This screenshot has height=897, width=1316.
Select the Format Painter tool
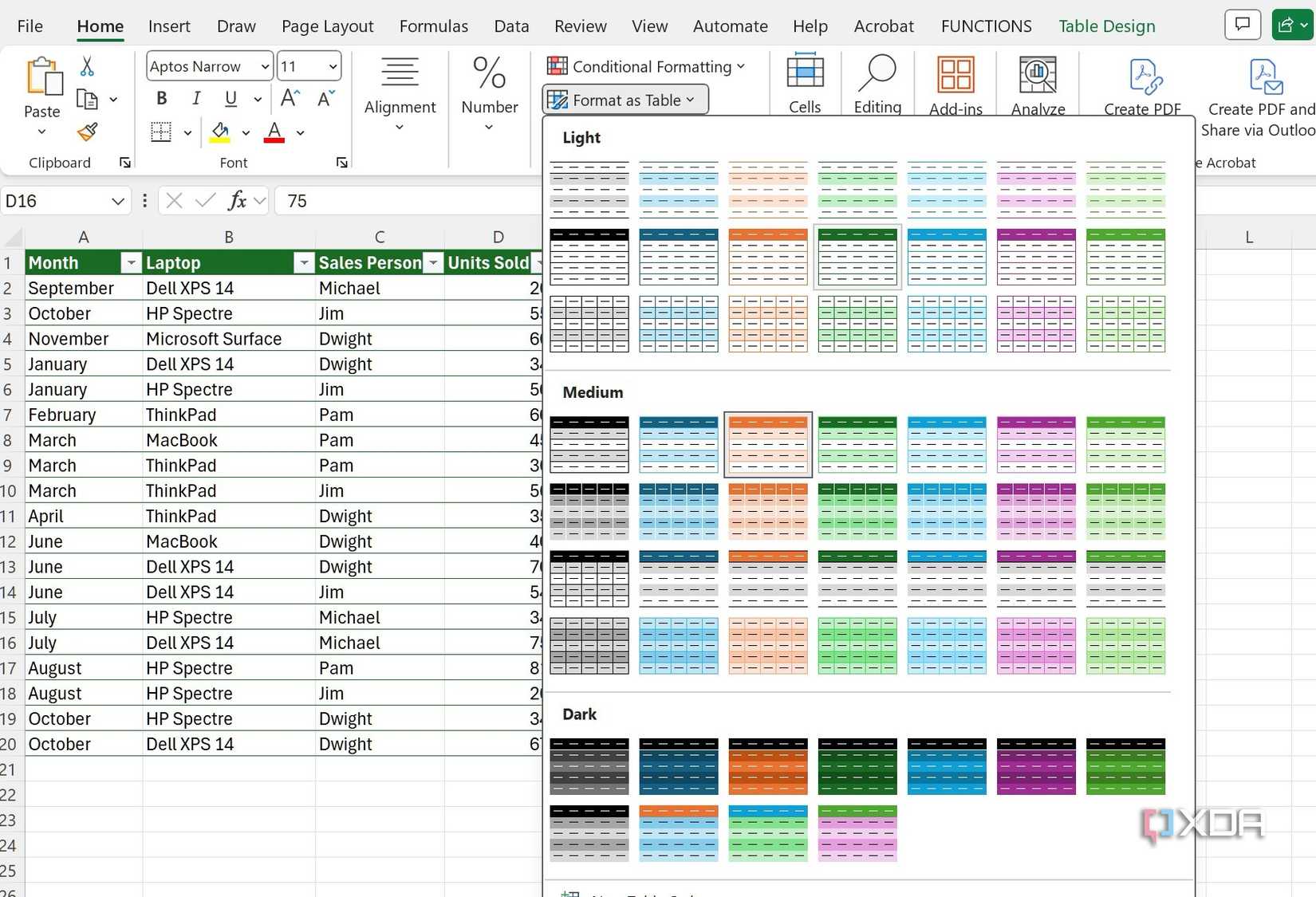tap(87, 132)
